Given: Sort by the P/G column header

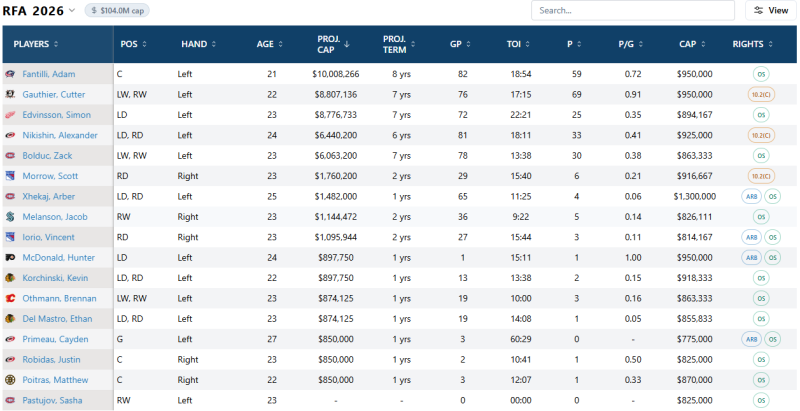Looking at the screenshot, I should [630, 44].
